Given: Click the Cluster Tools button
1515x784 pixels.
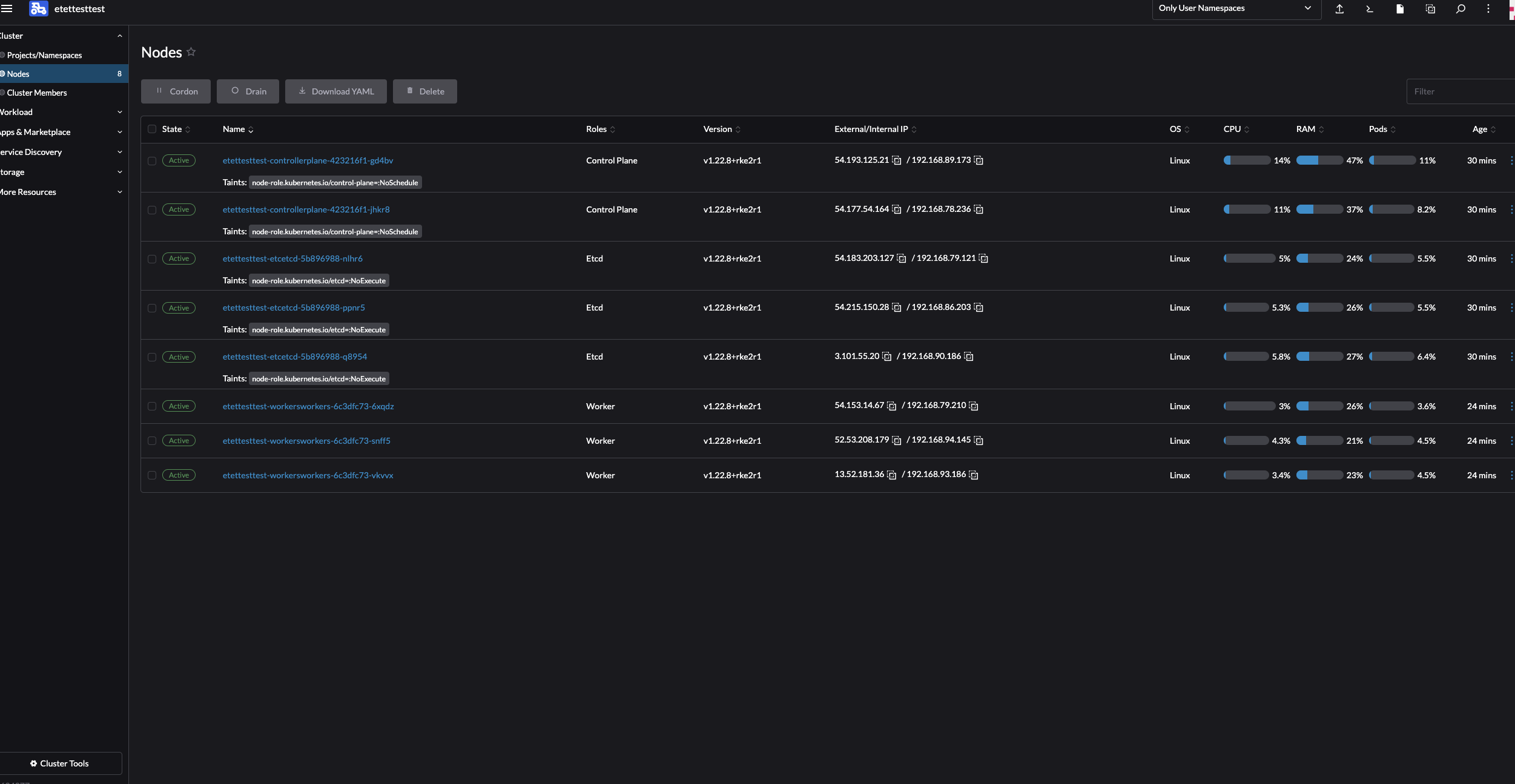Looking at the screenshot, I should pos(61,763).
